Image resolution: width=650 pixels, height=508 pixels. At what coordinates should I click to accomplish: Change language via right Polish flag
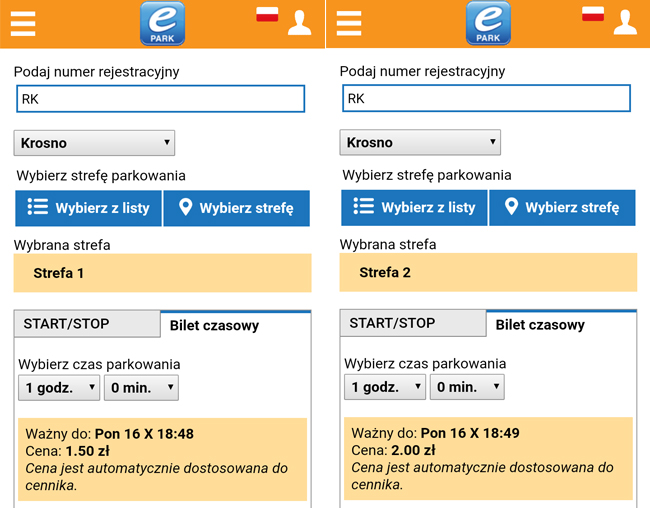(593, 14)
